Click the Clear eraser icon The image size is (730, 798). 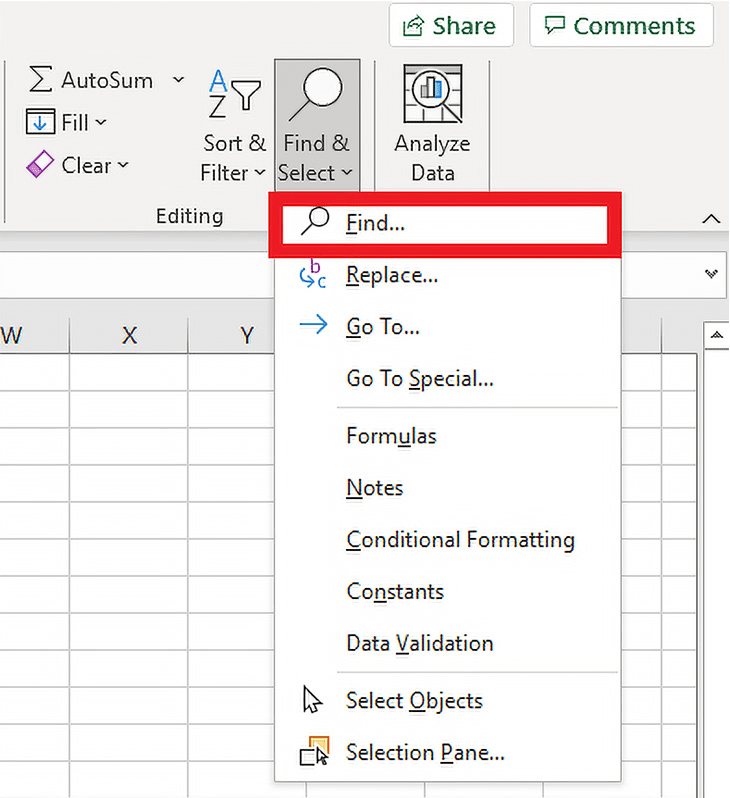coord(40,164)
